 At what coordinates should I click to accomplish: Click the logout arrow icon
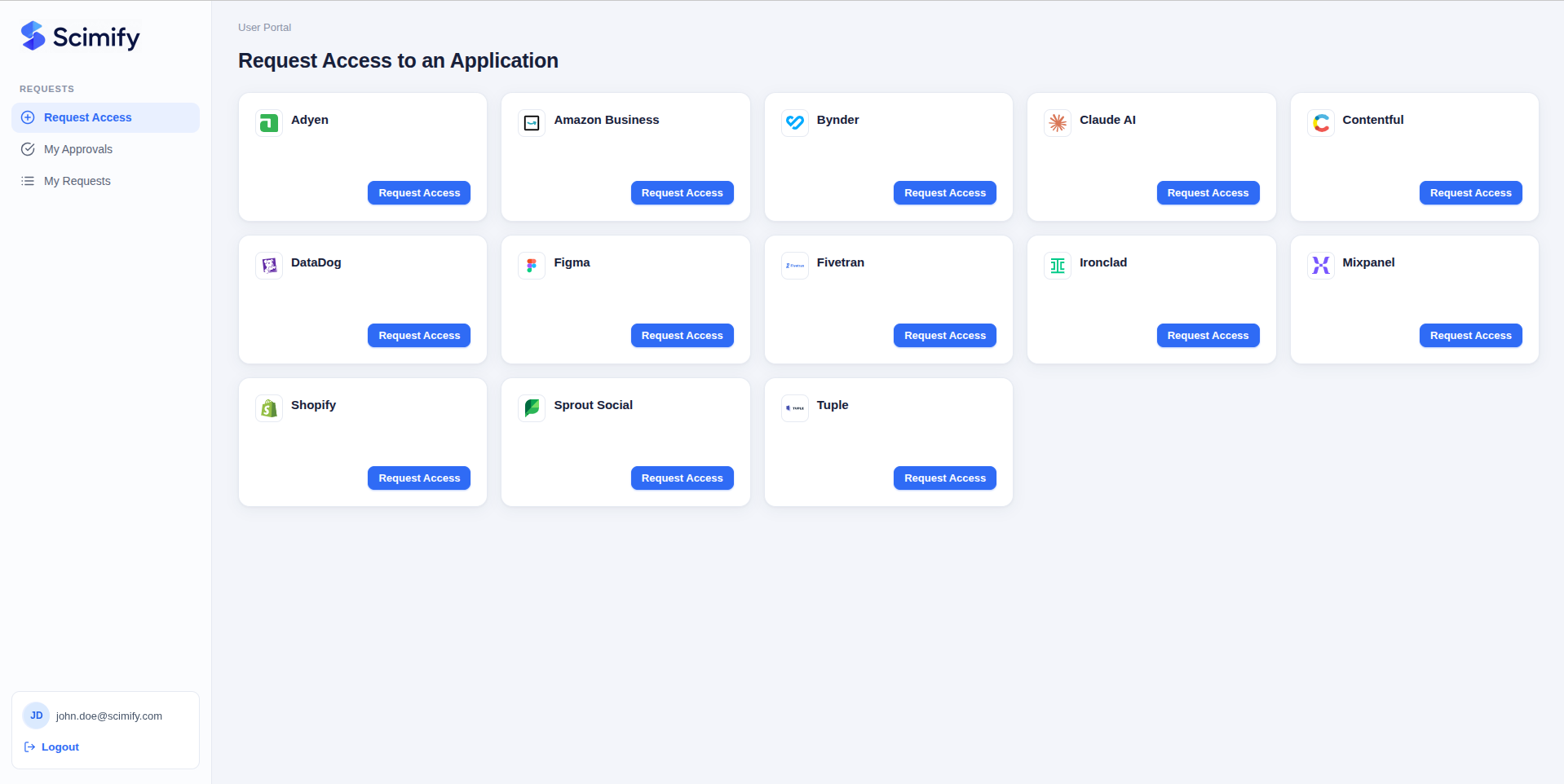pos(29,747)
